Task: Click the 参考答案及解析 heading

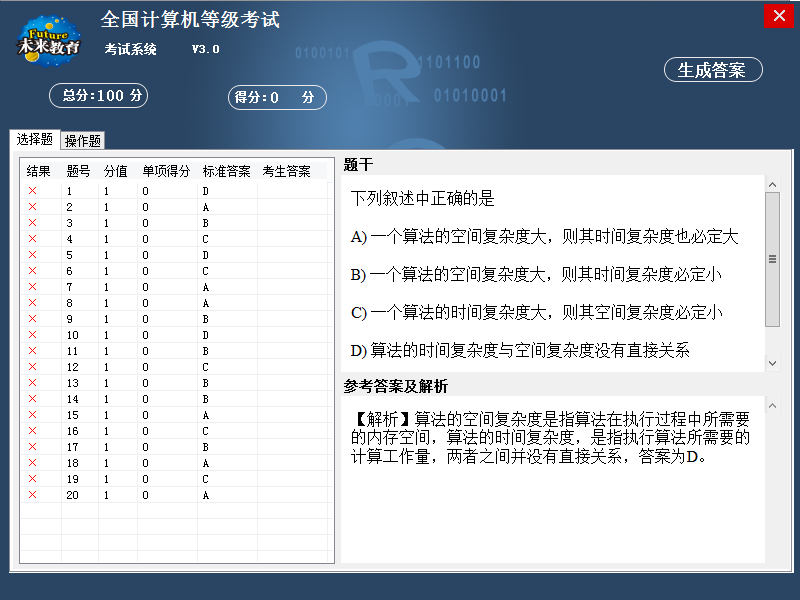Action: pos(395,386)
